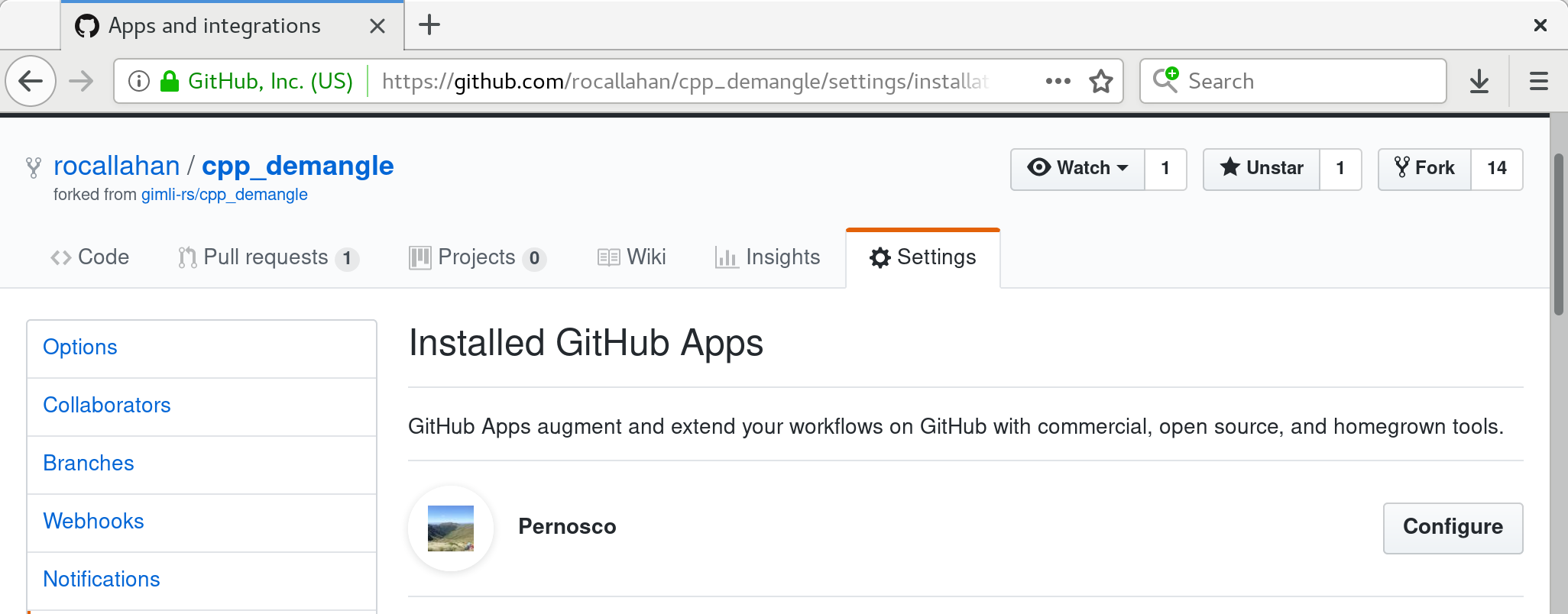The height and width of the screenshot is (614, 1568).
Task: Open site information icon in address bar
Action: [138, 81]
